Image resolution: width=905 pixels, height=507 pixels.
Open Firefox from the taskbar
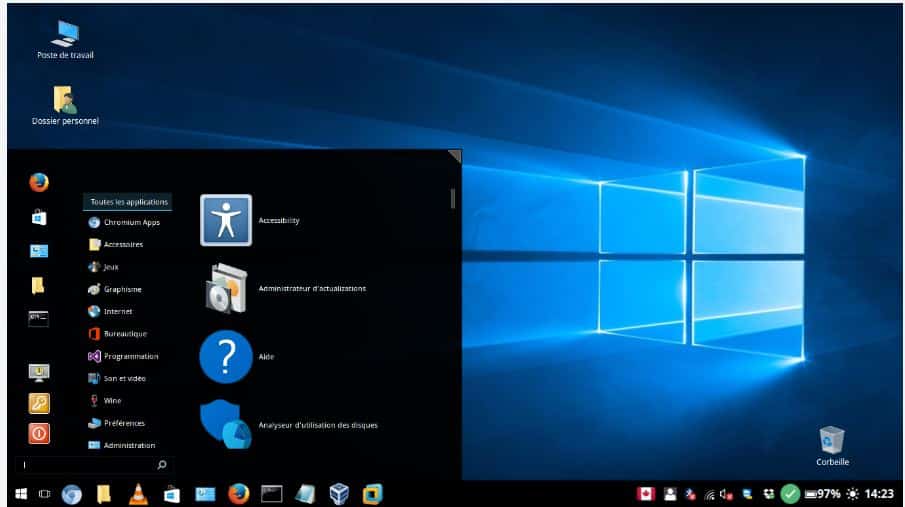(x=238, y=494)
